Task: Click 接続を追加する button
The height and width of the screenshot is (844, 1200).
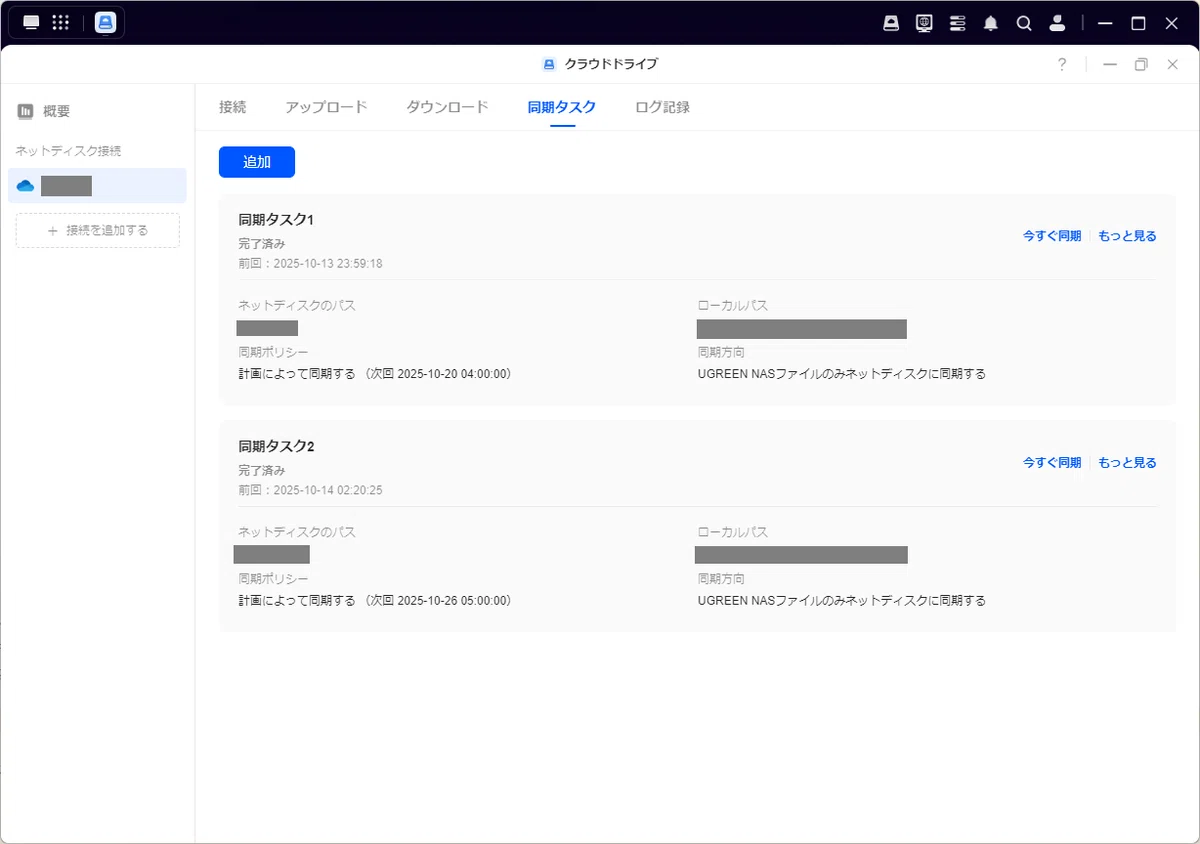Action: (x=98, y=230)
